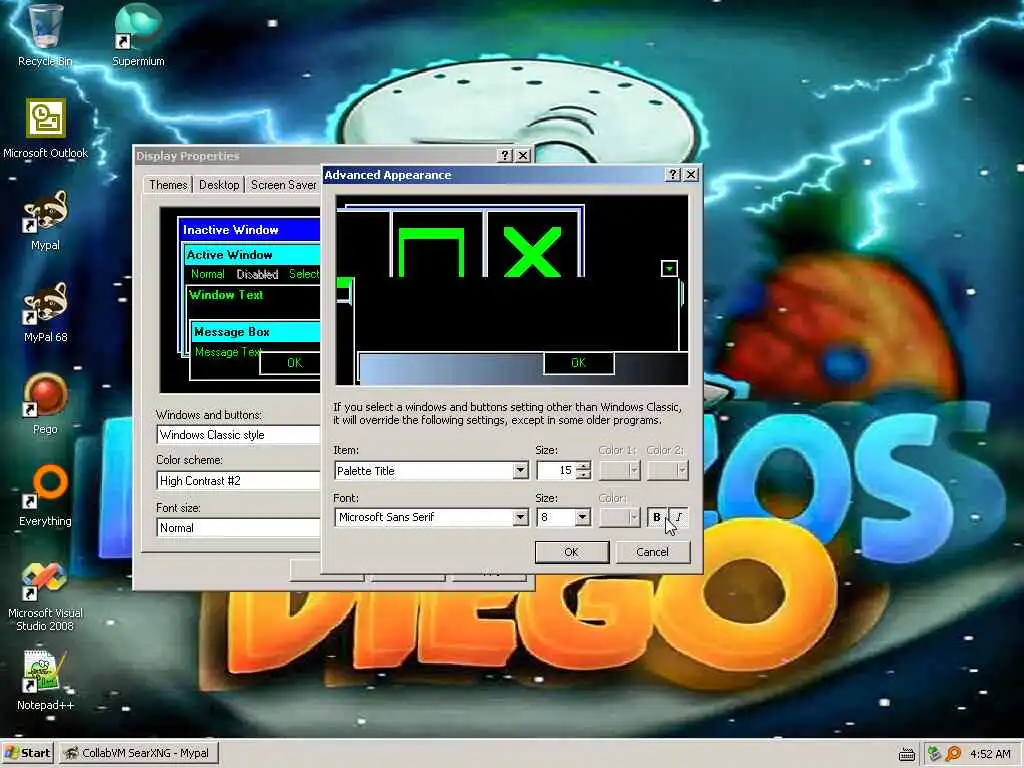
Task: Switch to CollabVM SearXNG - Mypal taskbar item
Action: click(x=138, y=753)
